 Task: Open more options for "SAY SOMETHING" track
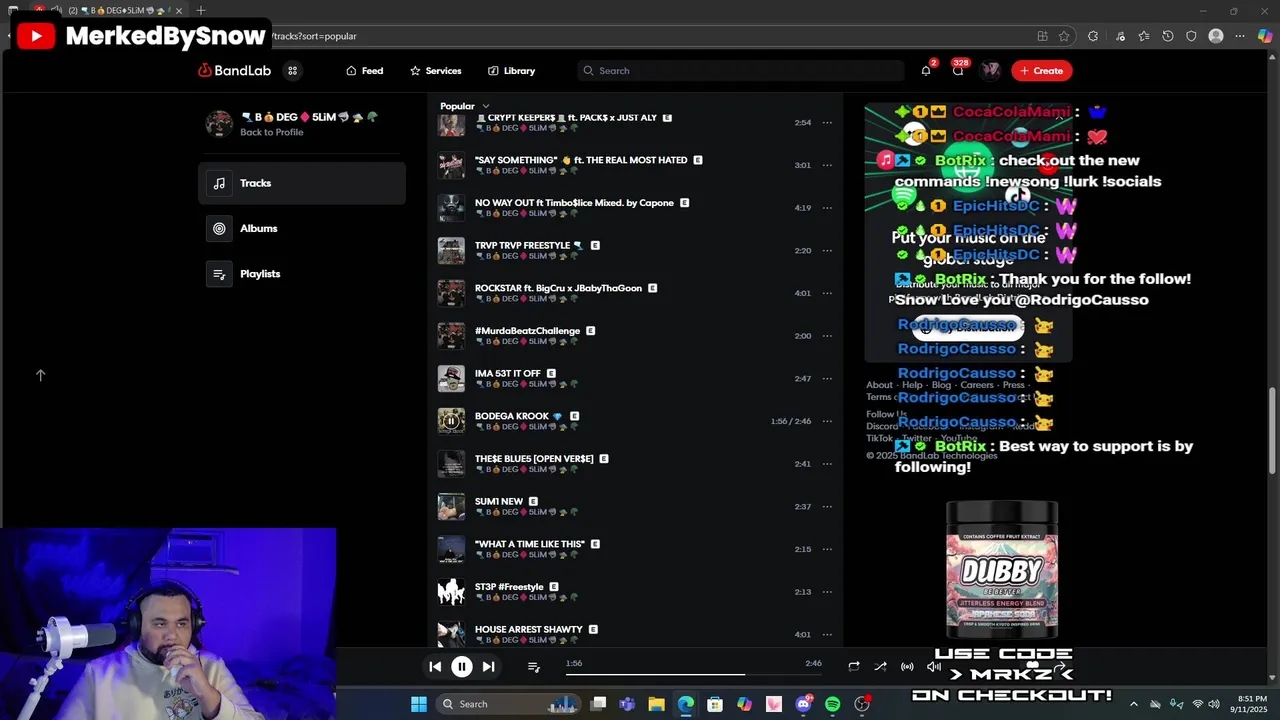[x=827, y=165]
